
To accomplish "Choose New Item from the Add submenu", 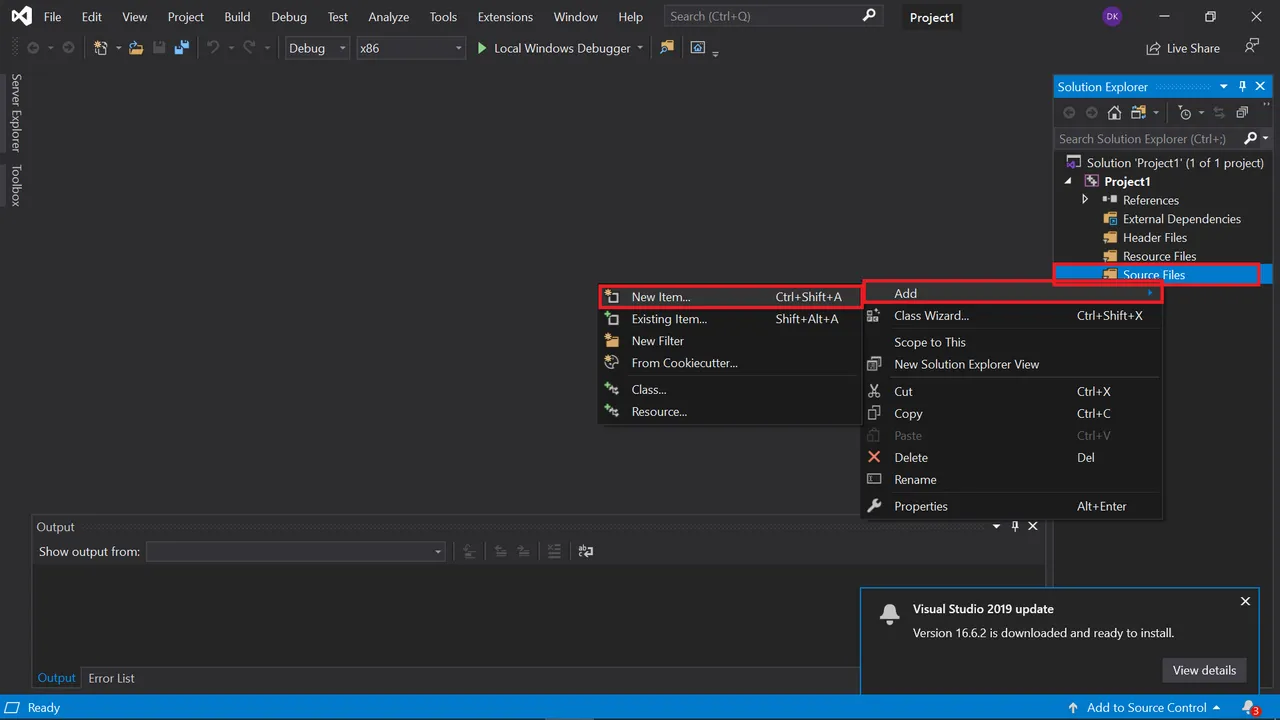I will 730,297.
